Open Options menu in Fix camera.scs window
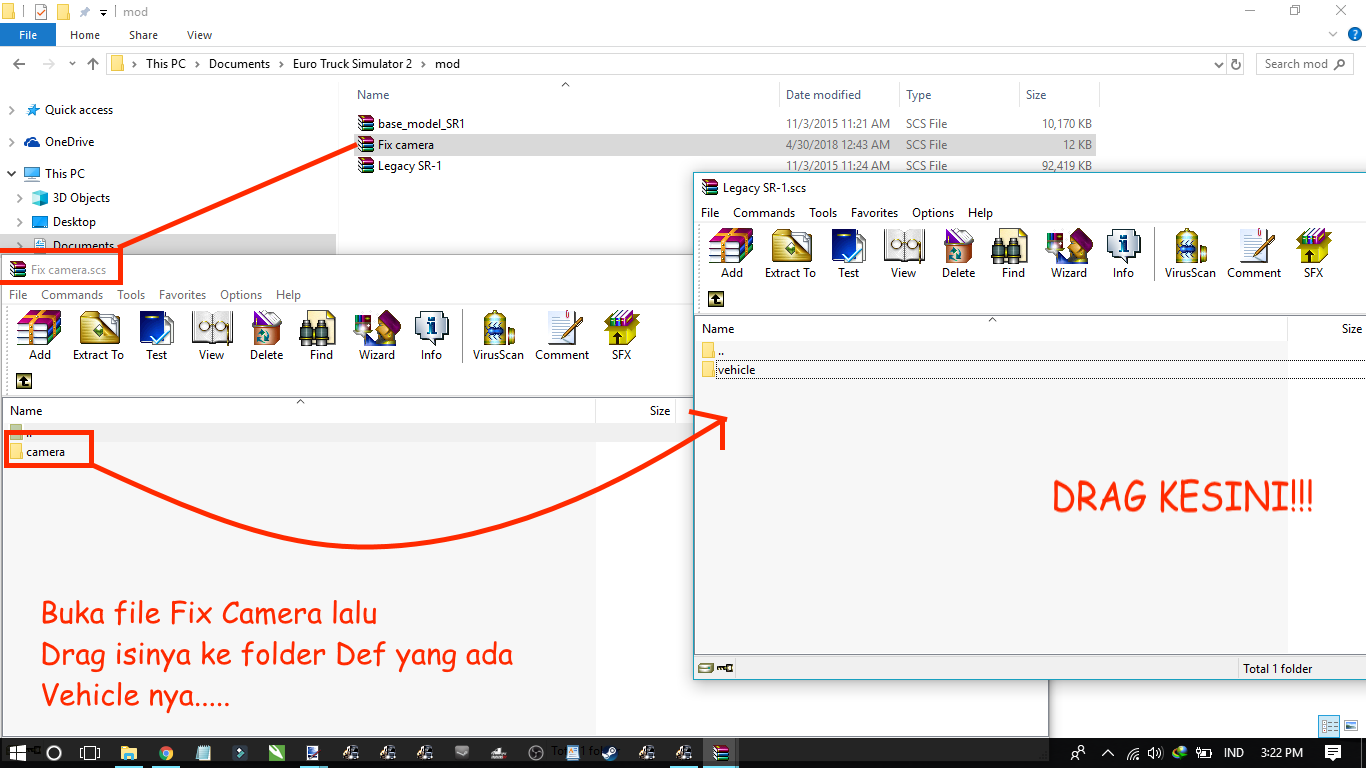Image resolution: width=1366 pixels, height=768 pixels. point(241,295)
